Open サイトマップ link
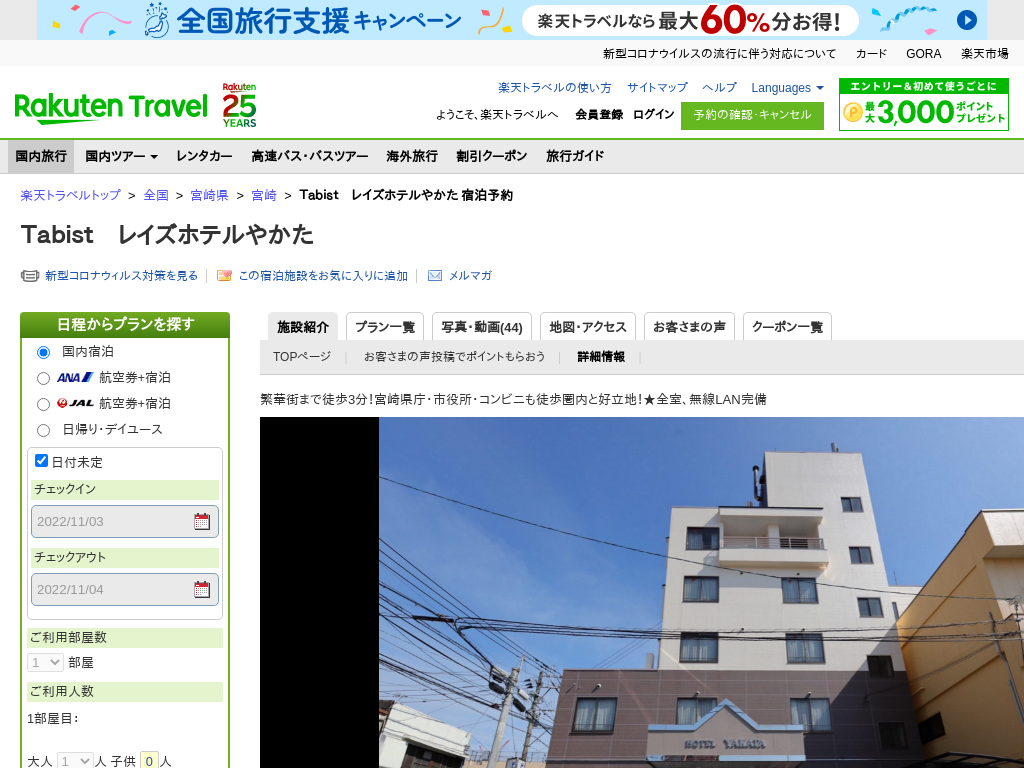This screenshot has height=768, width=1024. coord(657,88)
